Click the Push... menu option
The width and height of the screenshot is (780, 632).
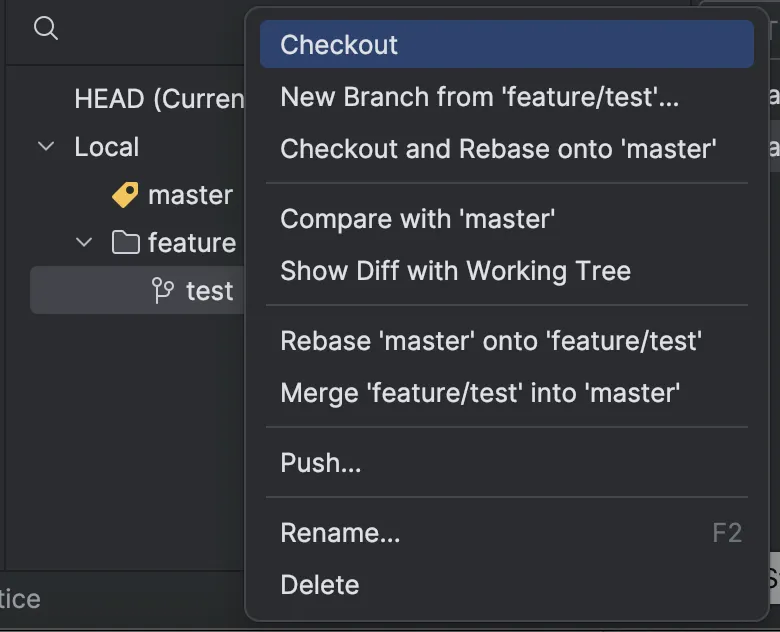click(321, 463)
